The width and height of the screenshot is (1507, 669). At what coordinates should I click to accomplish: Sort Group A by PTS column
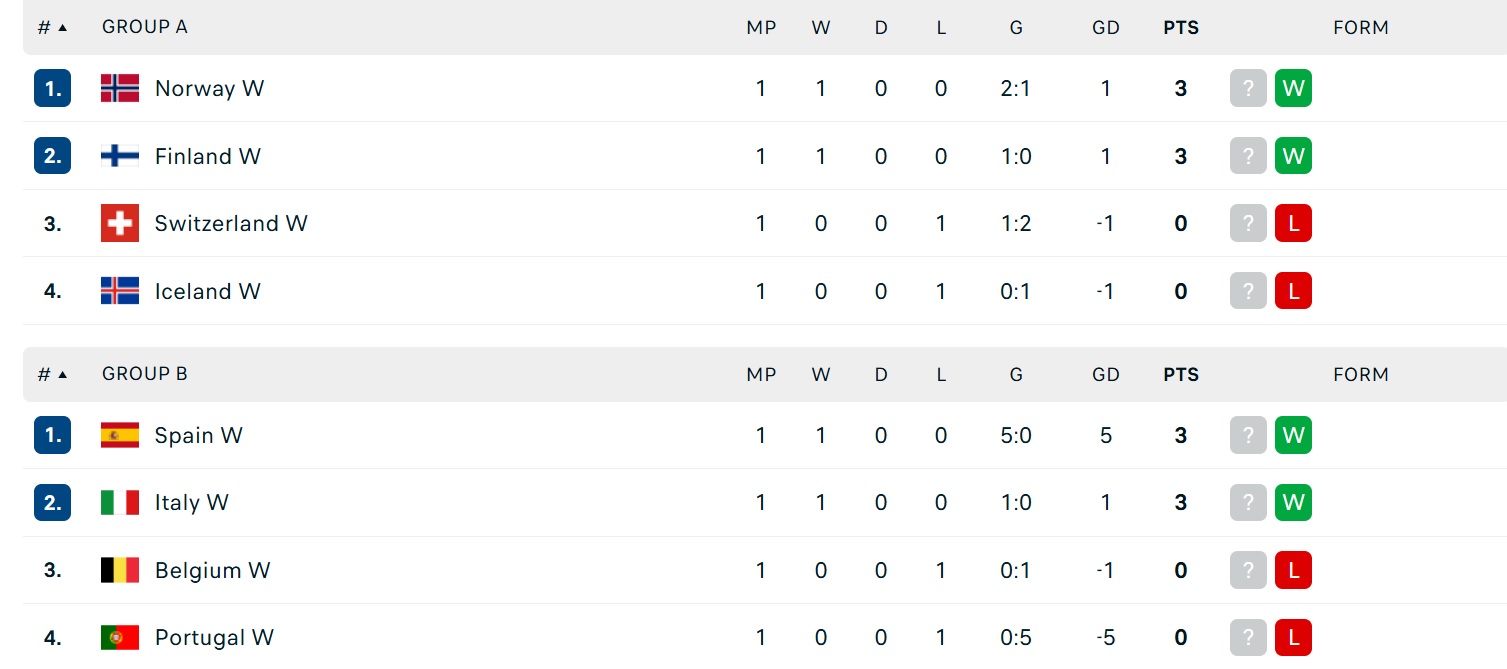click(x=1181, y=28)
